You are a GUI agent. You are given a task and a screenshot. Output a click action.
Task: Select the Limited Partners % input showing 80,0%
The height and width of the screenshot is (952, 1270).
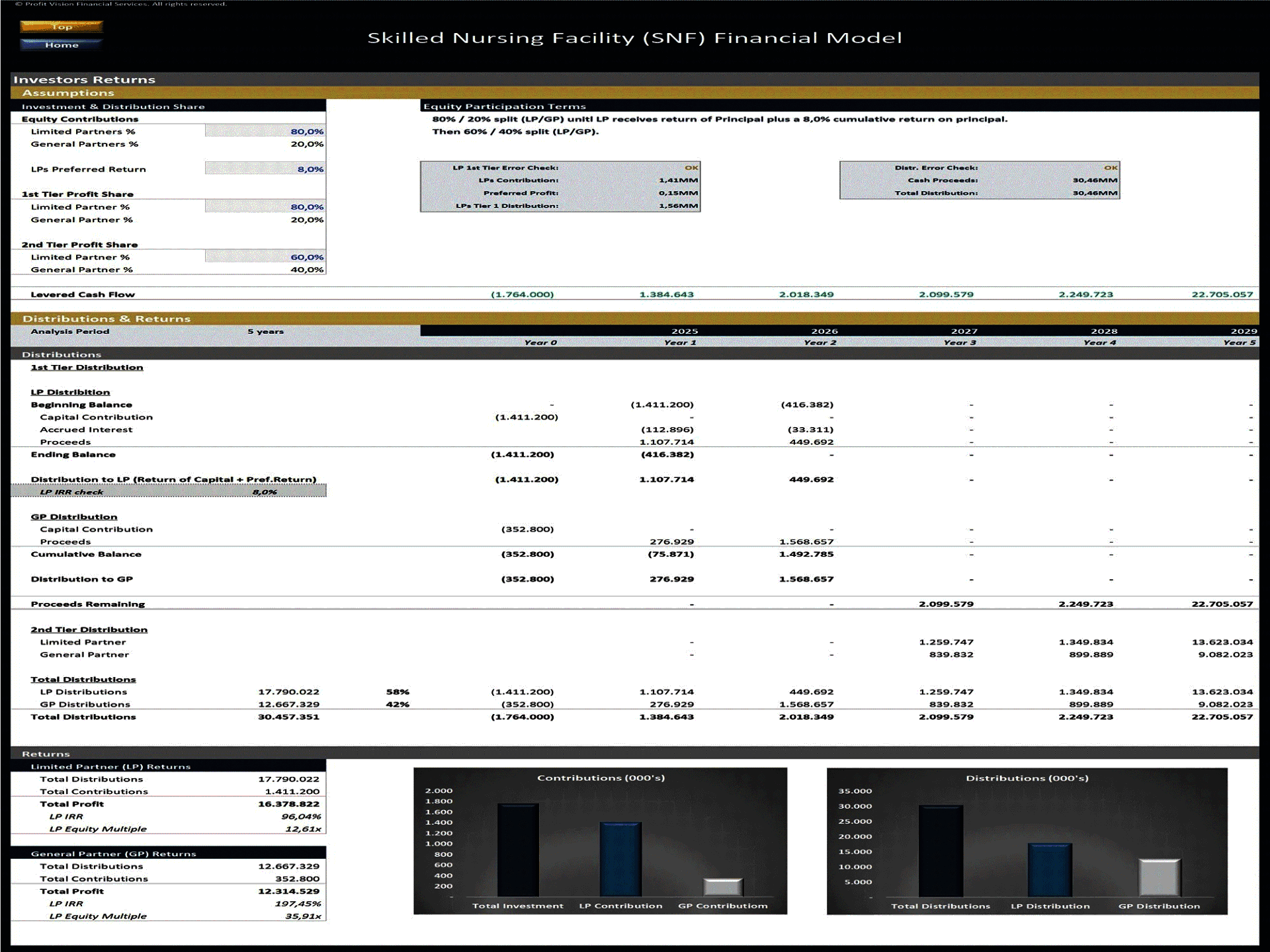[265, 132]
